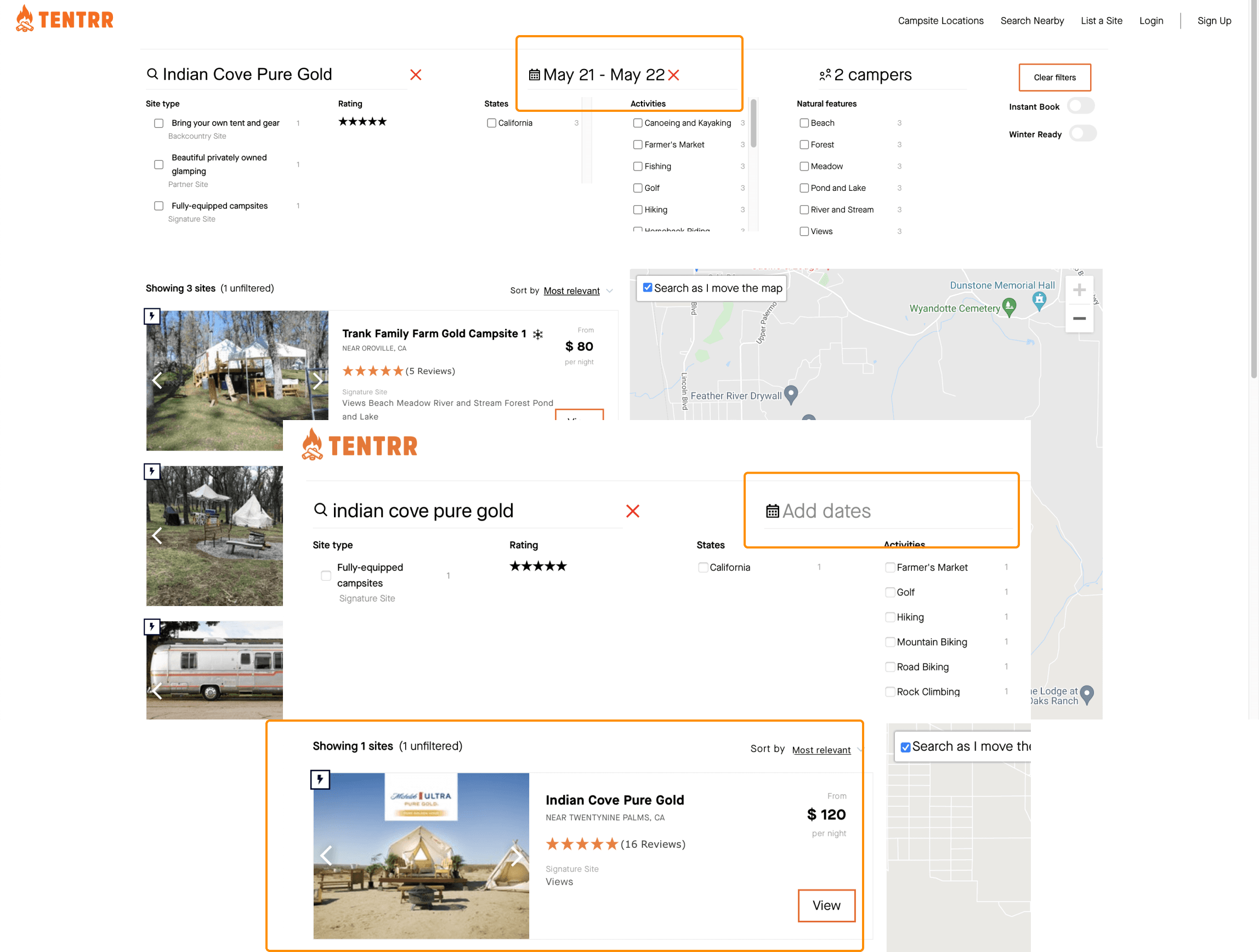Show next photo of Trank Family Farm campsite
The image size is (1259, 952).
tap(317, 381)
